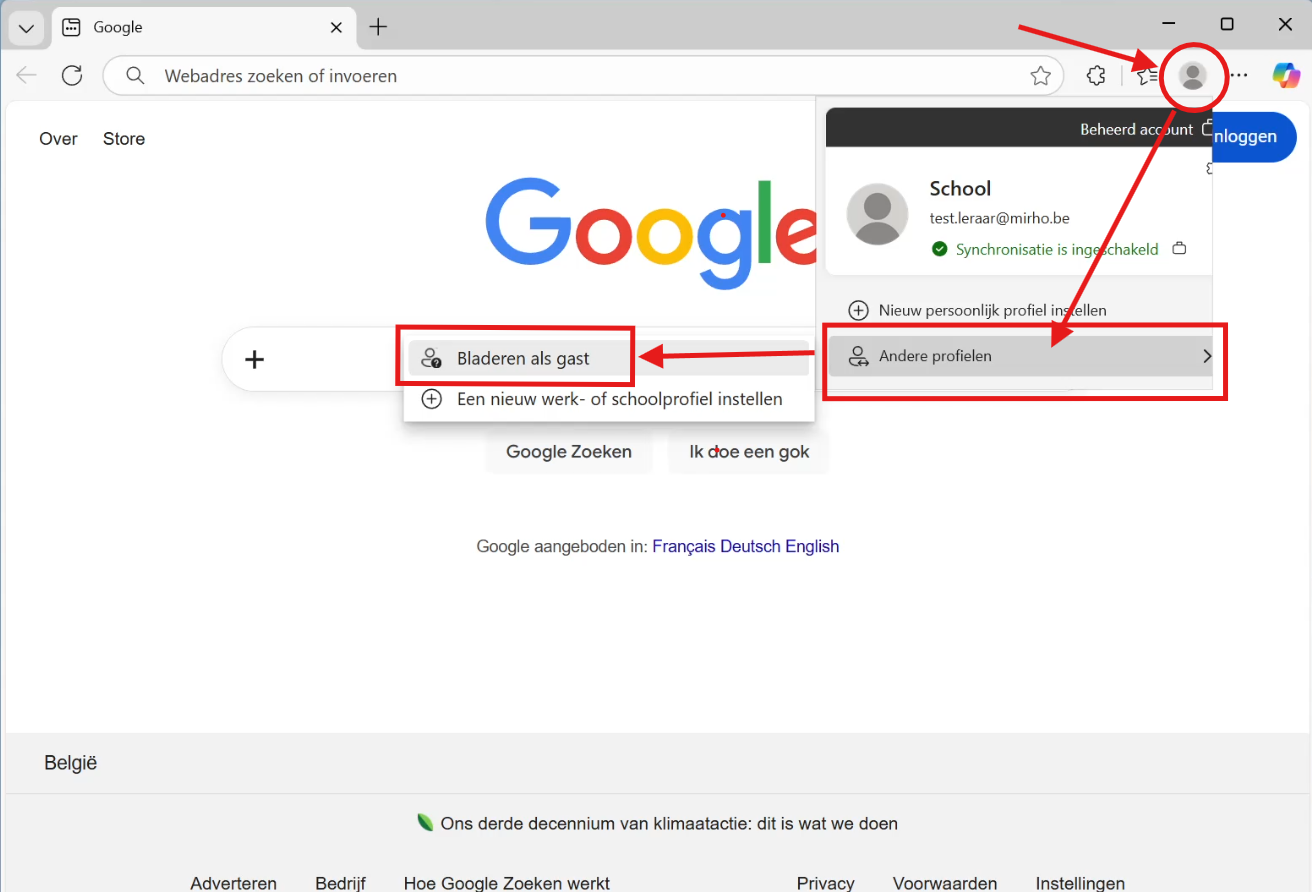
Task: Click the profile avatar icon in toolbar
Action: [x=1192, y=76]
